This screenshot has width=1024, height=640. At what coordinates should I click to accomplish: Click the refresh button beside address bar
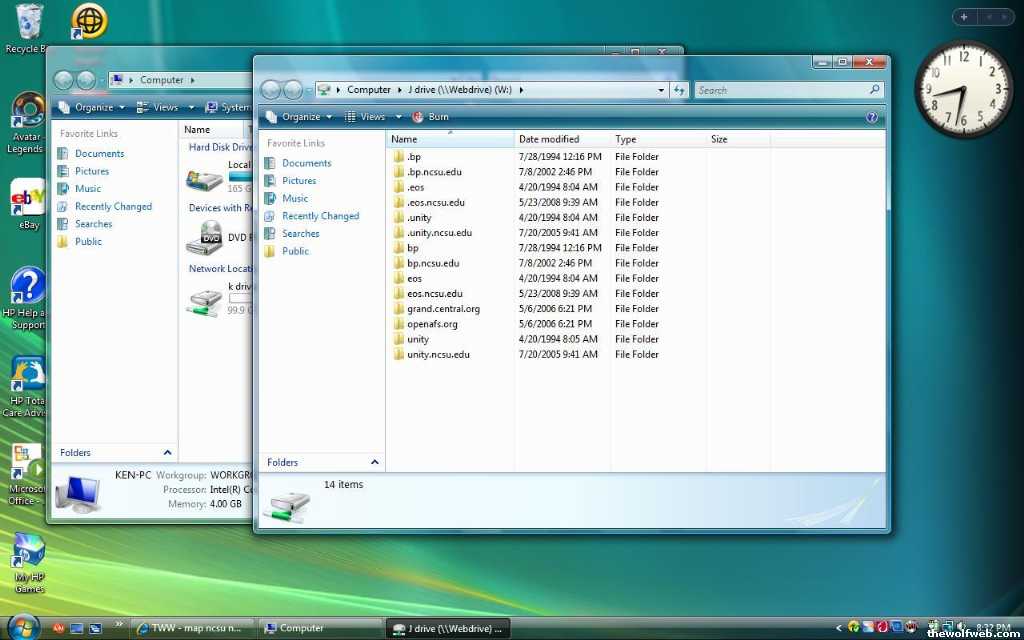coord(680,90)
